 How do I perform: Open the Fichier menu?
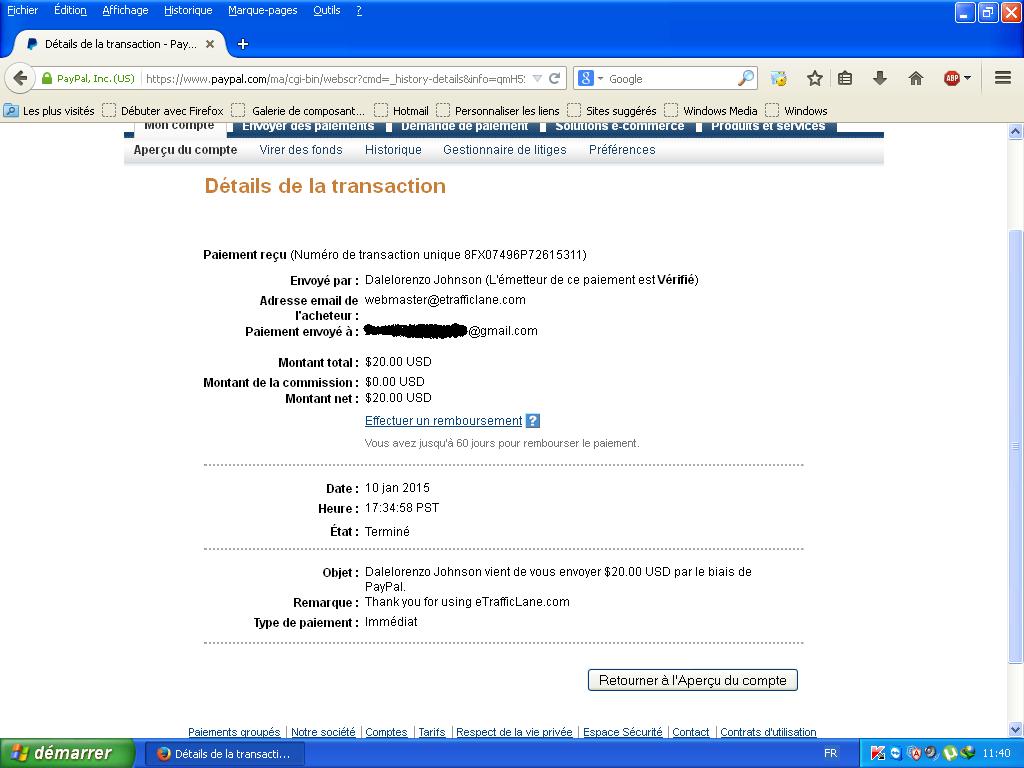click(22, 10)
